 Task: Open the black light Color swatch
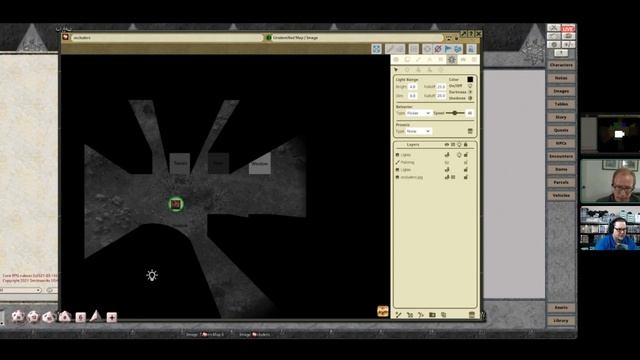[470, 80]
